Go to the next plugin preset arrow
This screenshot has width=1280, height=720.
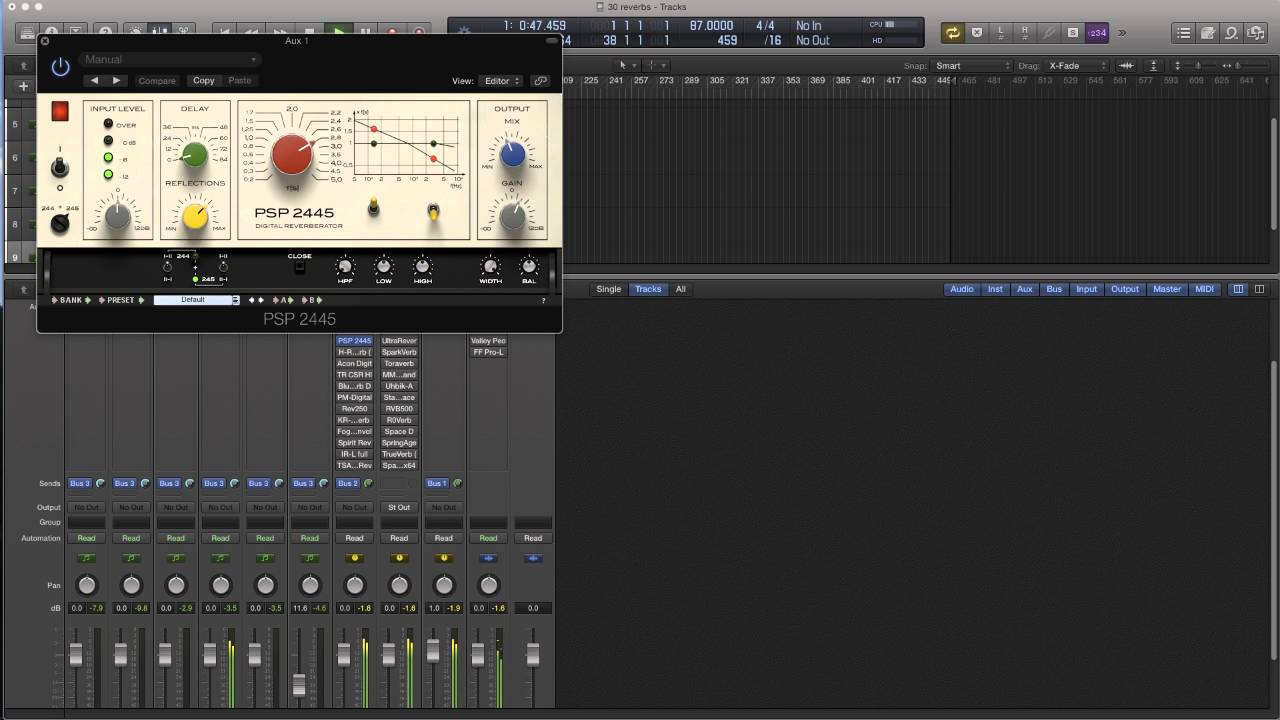(x=116, y=80)
